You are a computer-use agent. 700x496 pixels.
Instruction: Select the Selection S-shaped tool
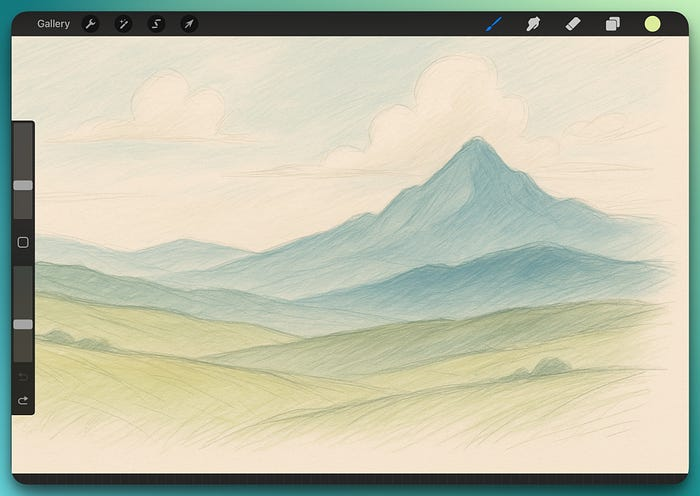tap(156, 24)
